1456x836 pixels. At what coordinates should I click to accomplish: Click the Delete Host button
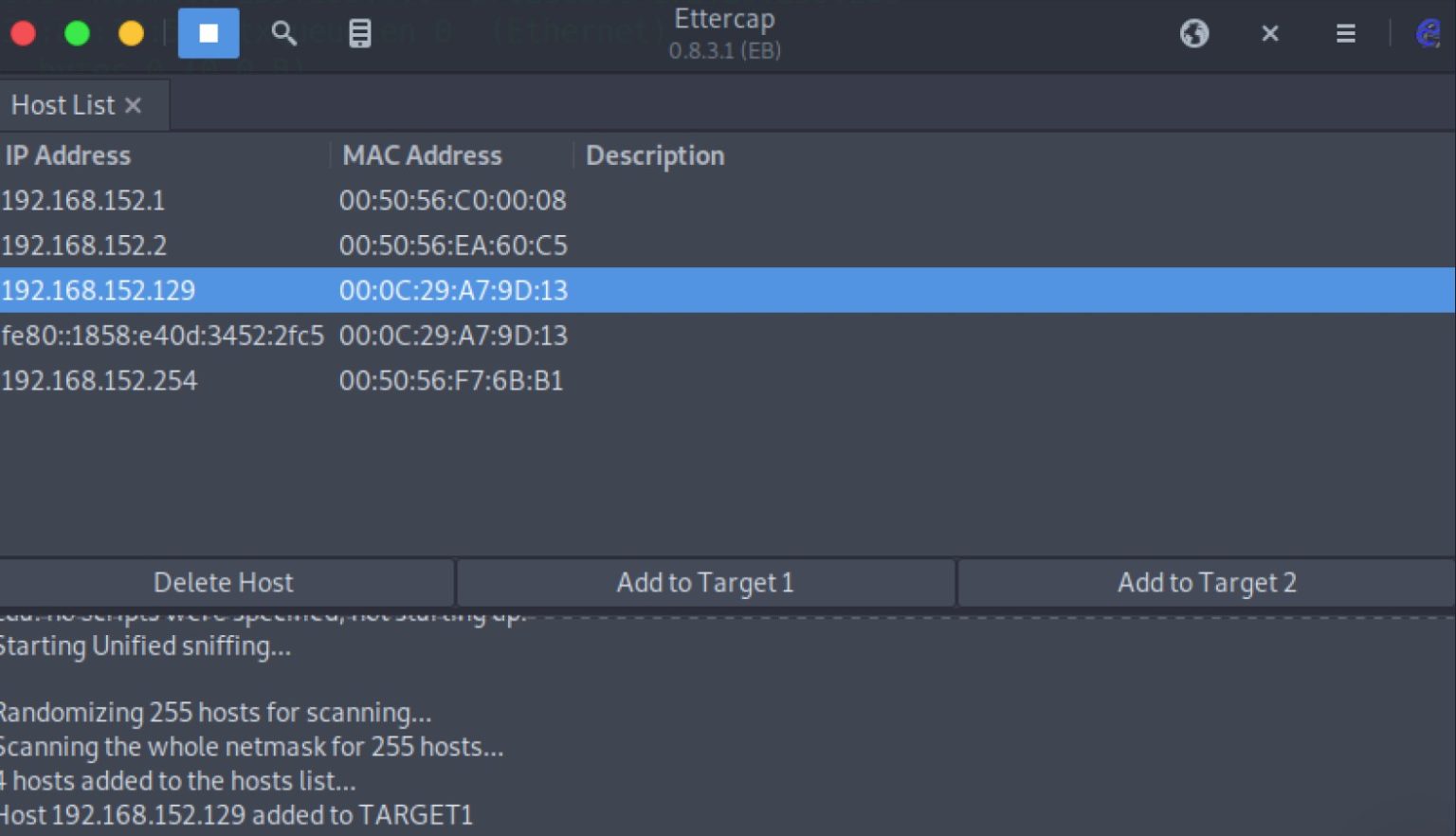point(226,582)
